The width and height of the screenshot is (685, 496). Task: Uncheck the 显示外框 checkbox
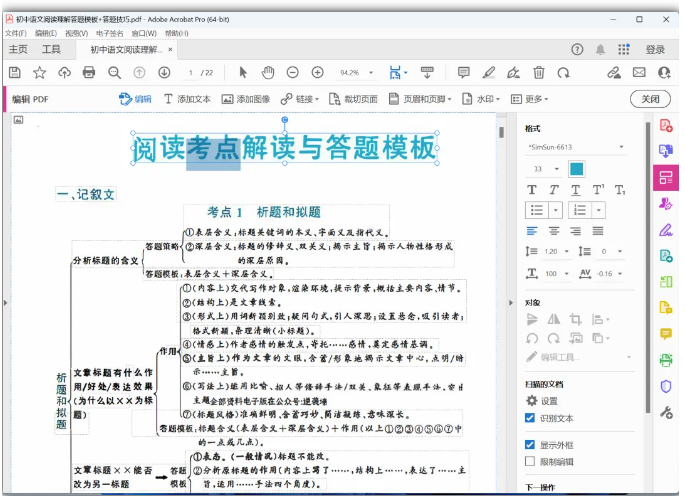point(530,445)
